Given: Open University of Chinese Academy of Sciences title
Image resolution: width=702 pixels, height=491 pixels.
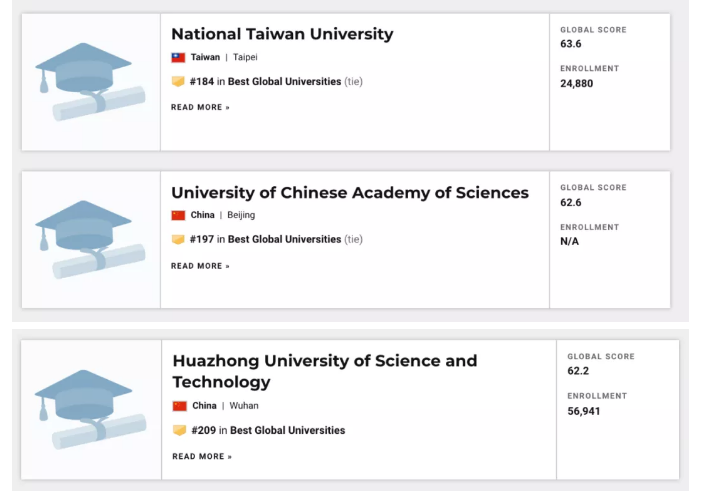Looking at the screenshot, I should click(350, 193).
